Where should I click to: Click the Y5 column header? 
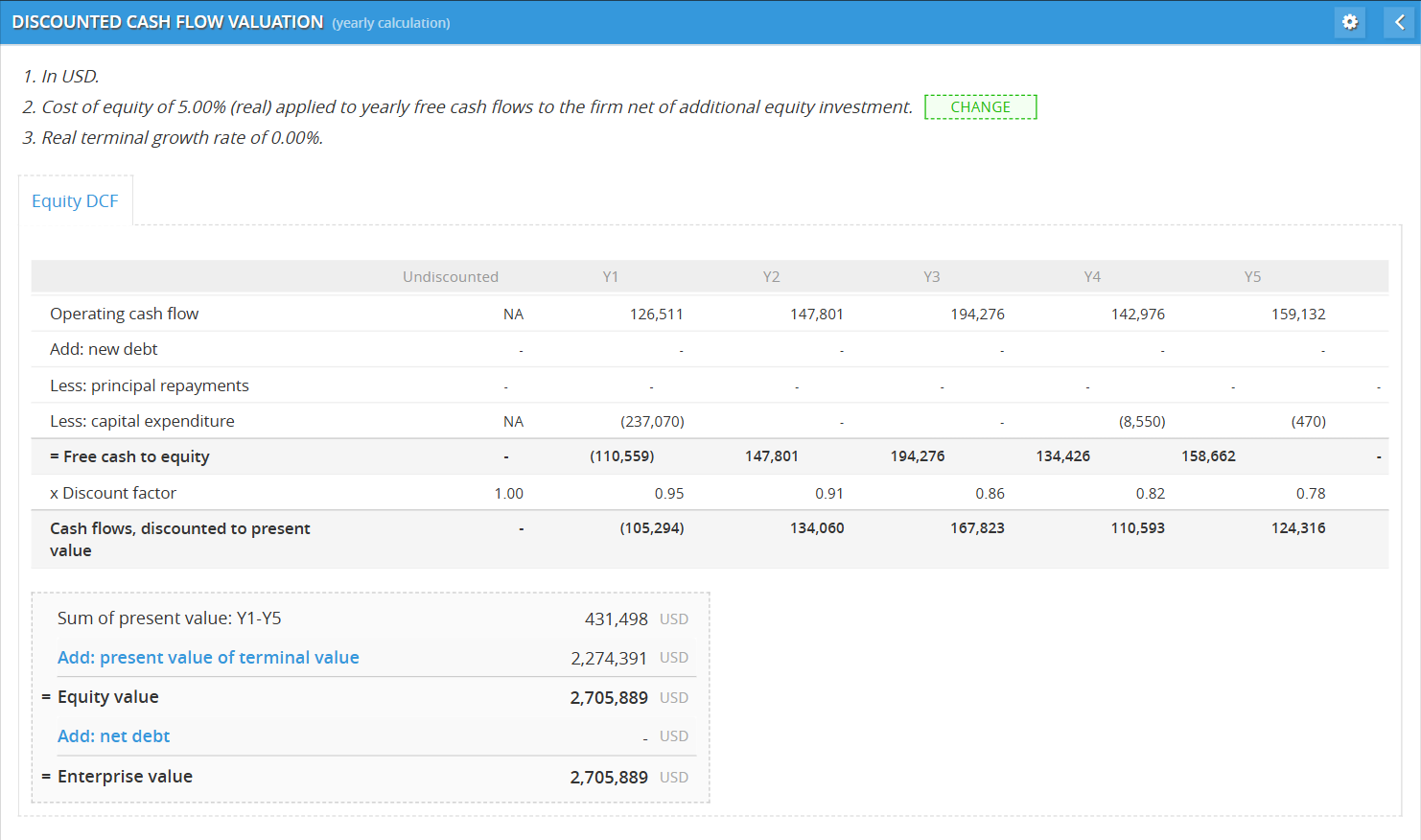[x=1252, y=277]
